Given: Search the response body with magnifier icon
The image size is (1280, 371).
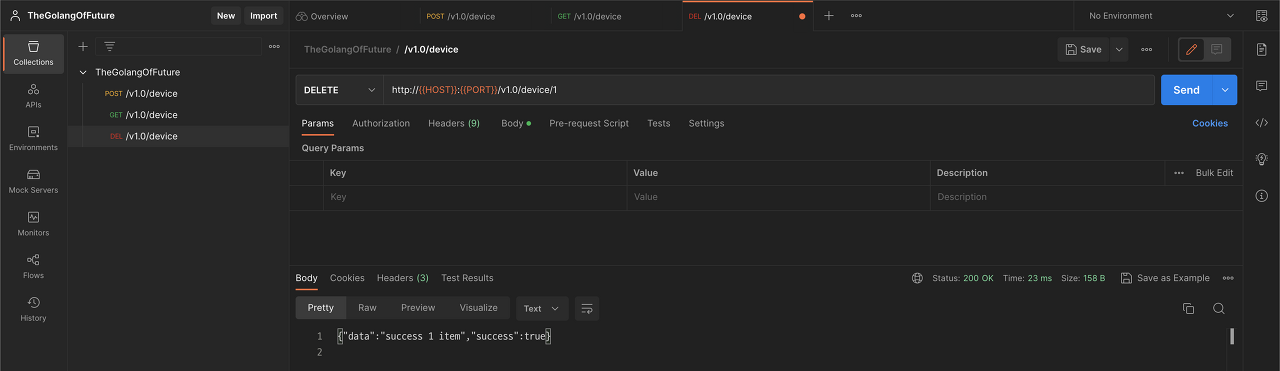Looking at the screenshot, I should pos(1219,308).
